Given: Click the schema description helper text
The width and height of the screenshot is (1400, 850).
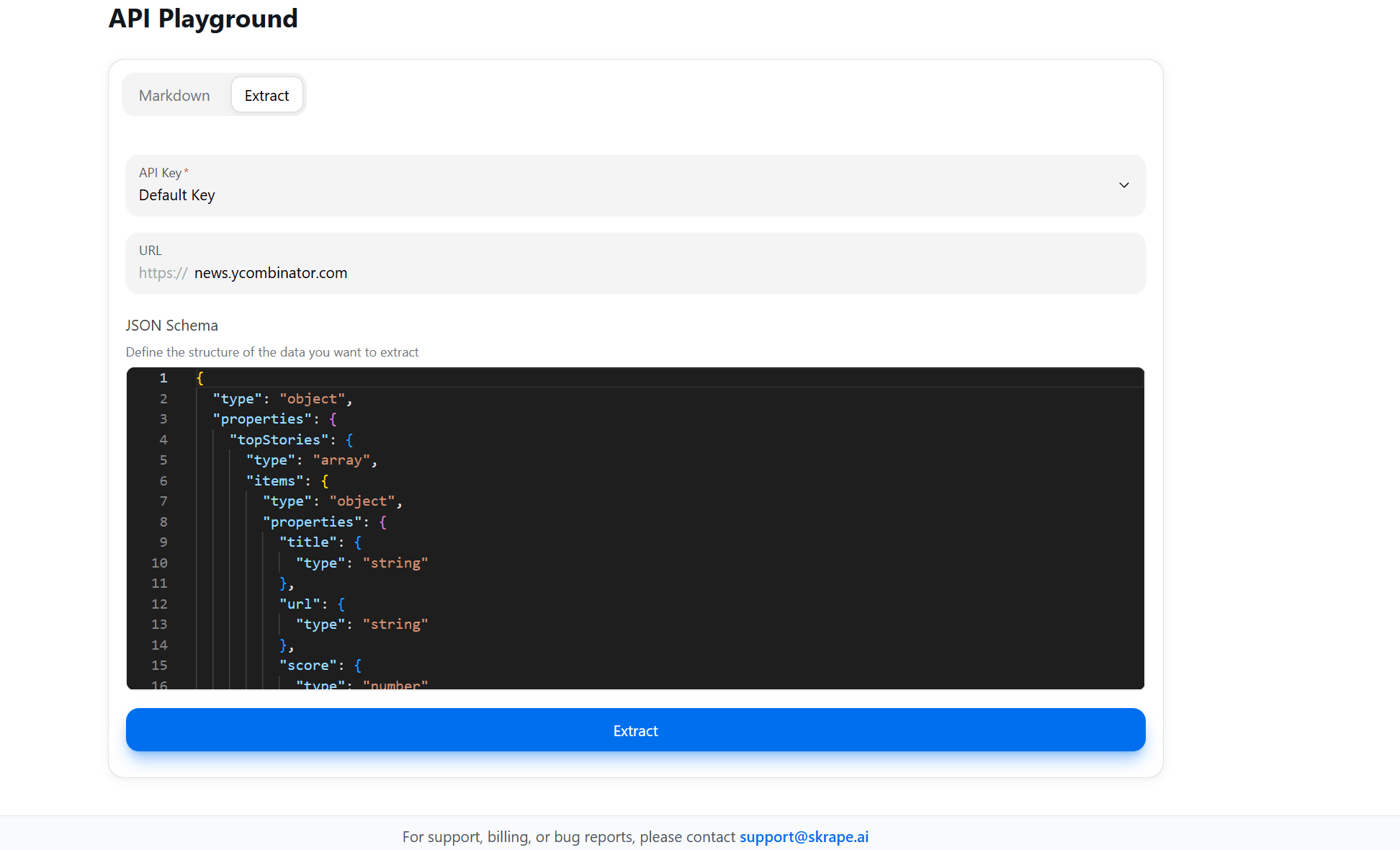Looking at the screenshot, I should [x=272, y=352].
